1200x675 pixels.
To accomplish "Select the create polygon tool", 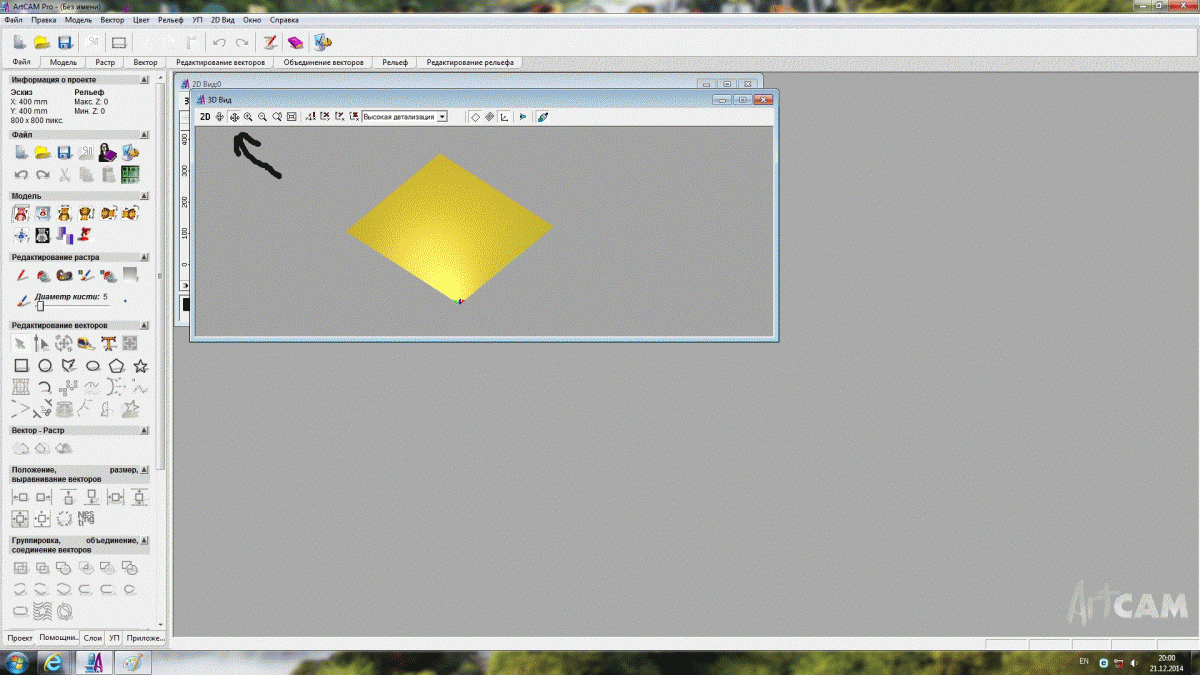I will 117,366.
